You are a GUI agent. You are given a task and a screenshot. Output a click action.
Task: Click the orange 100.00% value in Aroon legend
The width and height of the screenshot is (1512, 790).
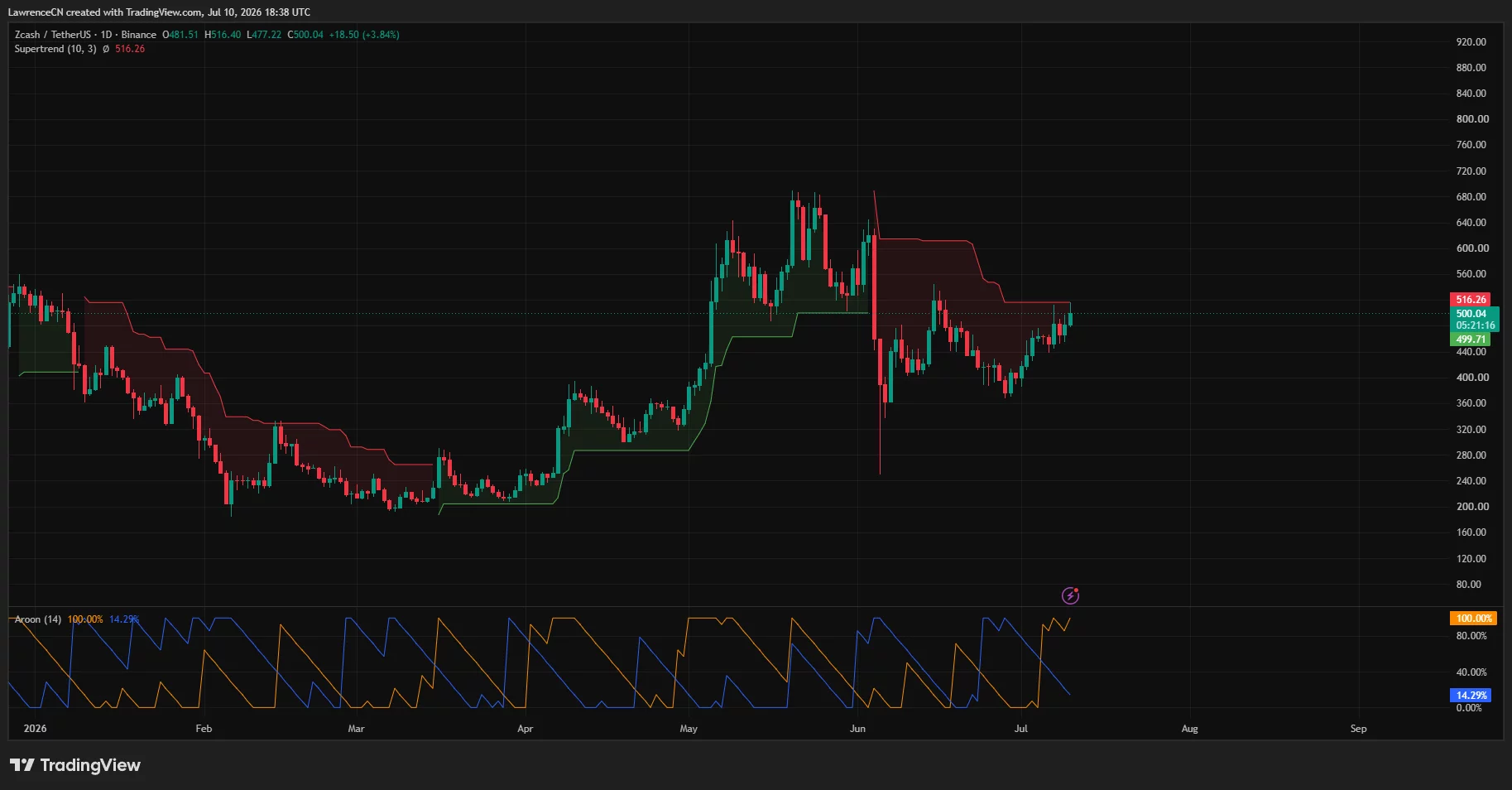[x=85, y=619]
